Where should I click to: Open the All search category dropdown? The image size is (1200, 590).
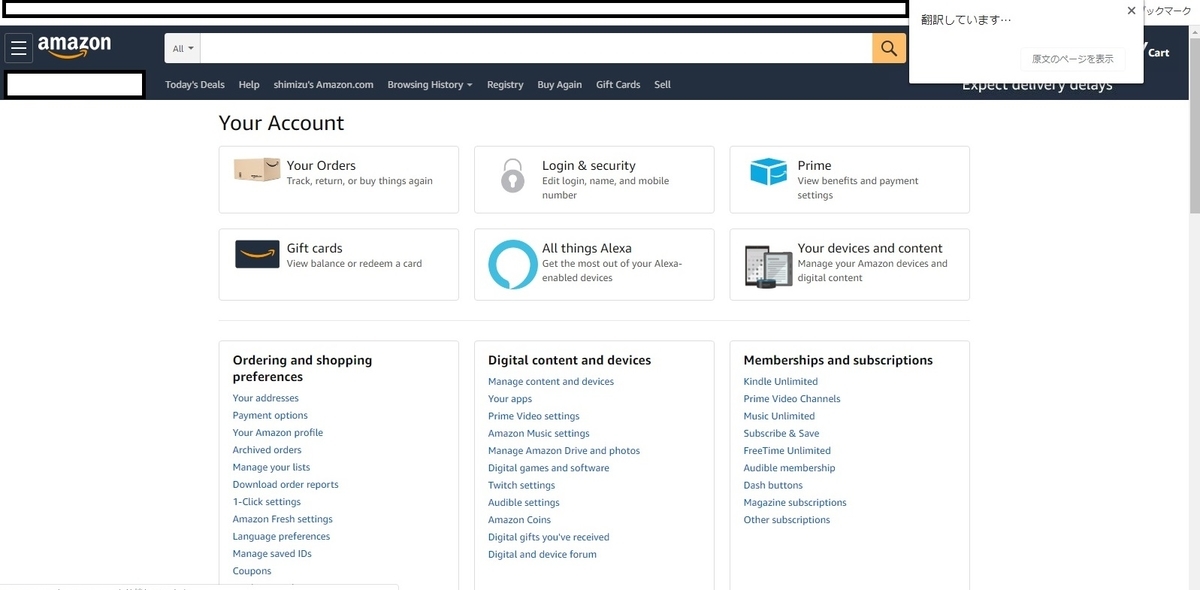pos(183,48)
